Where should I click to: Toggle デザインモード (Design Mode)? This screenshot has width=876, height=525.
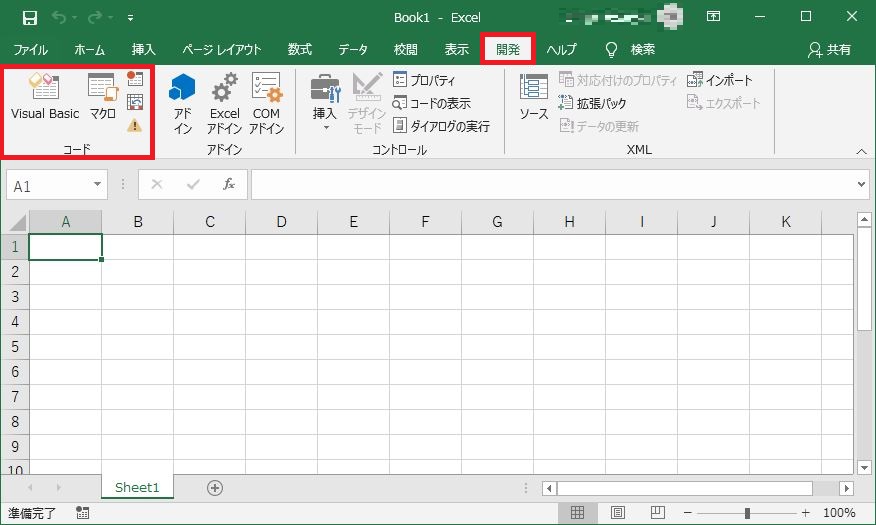pyautogui.click(x=366, y=104)
